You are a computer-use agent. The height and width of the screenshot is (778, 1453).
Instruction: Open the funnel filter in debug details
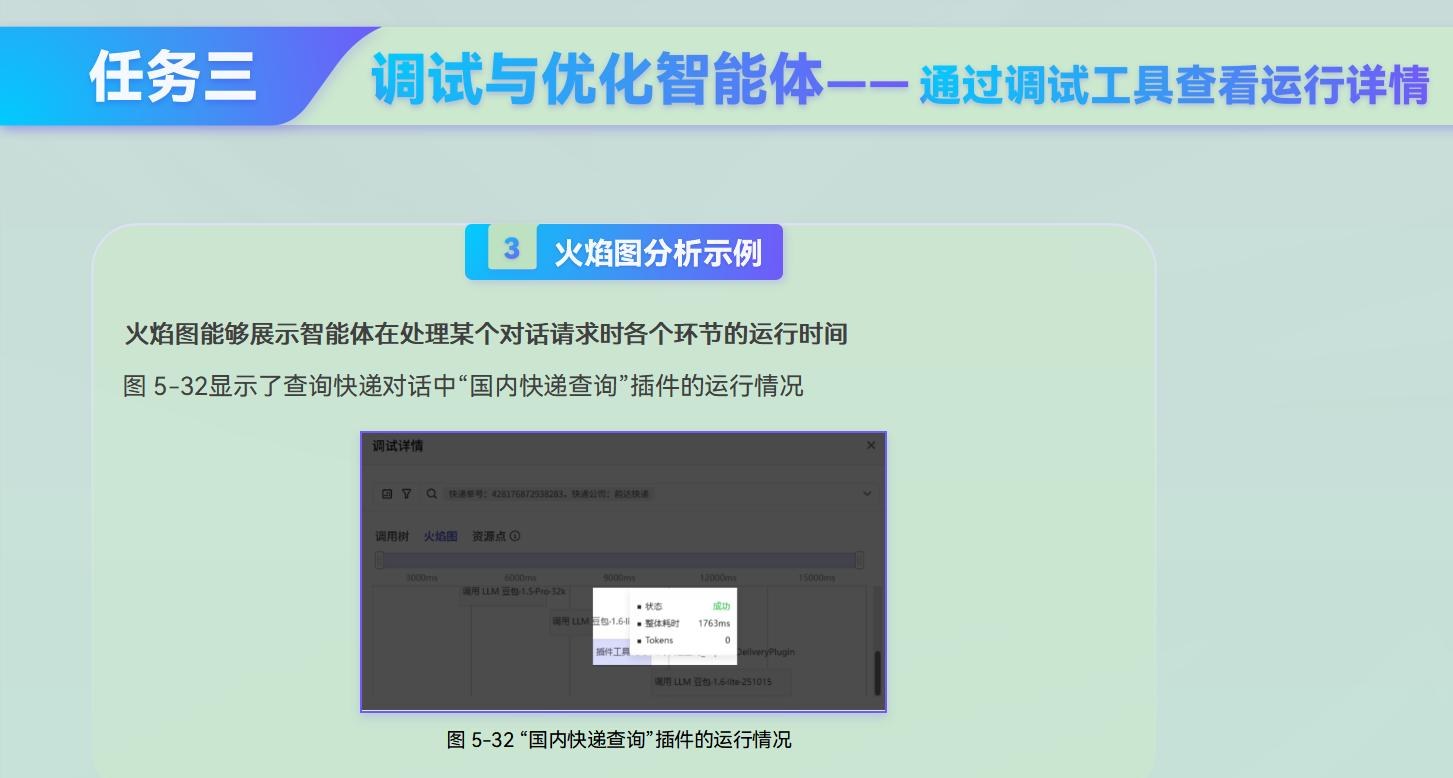click(407, 493)
